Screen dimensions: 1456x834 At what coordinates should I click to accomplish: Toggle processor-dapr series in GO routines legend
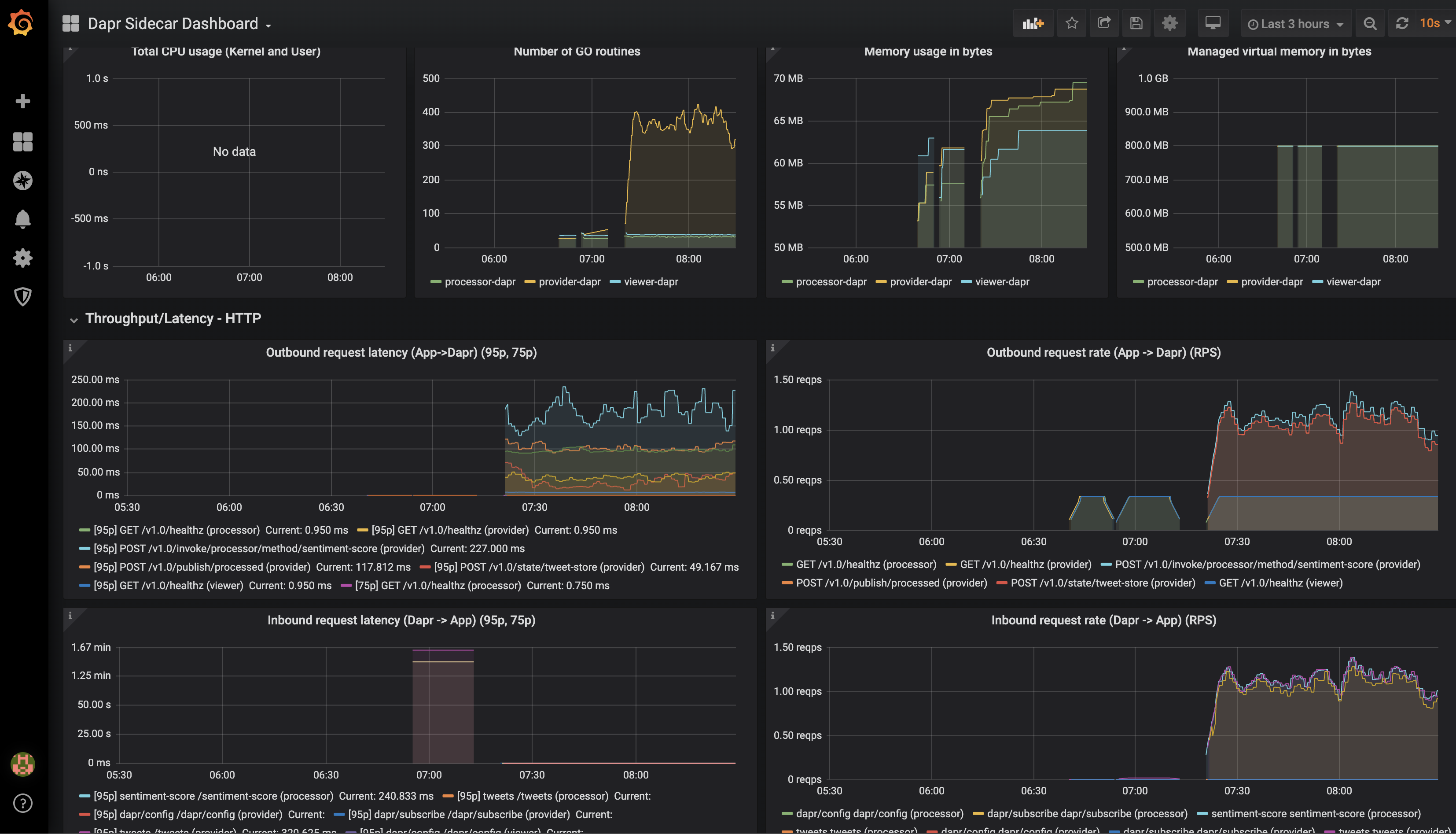click(480, 282)
